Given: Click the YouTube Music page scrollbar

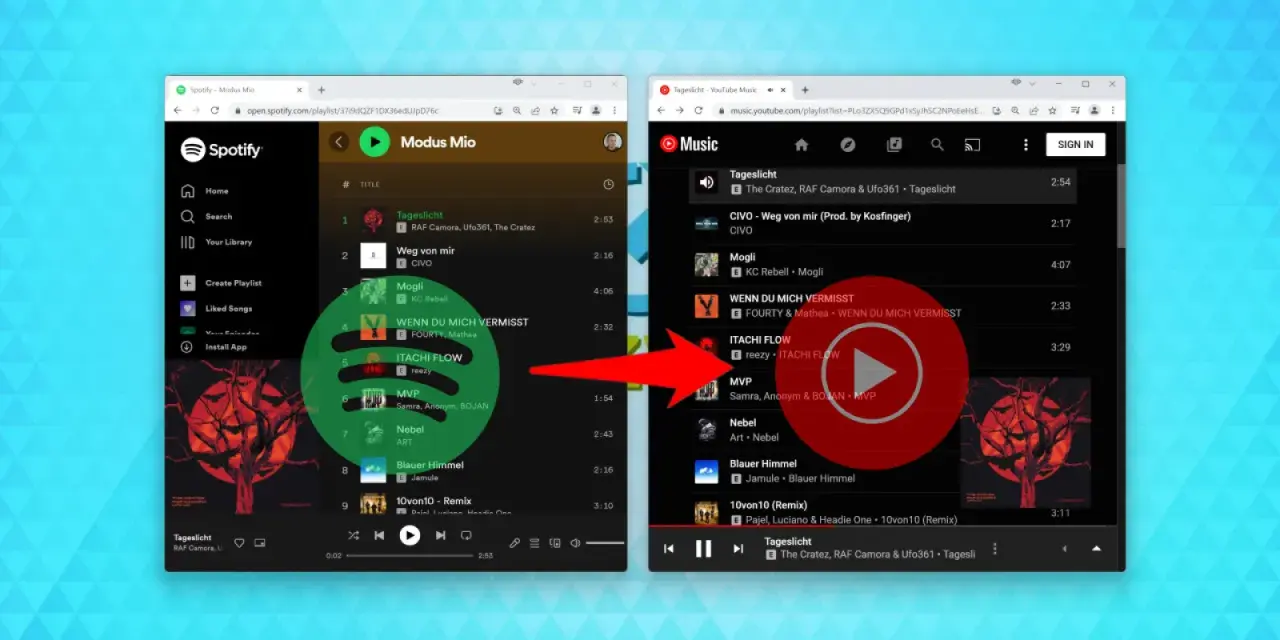Looking at the screenshot, I should (x=1121, y=207).
